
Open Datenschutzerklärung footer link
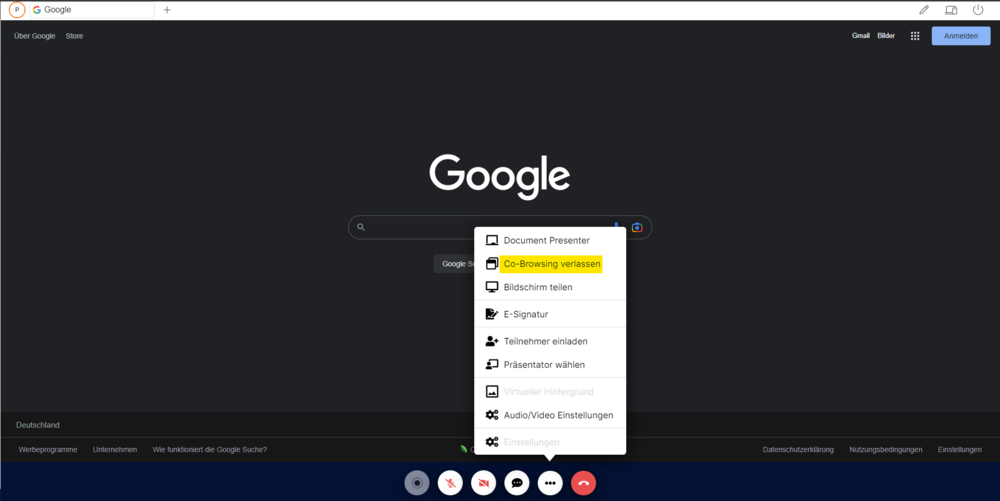point(798,449)
